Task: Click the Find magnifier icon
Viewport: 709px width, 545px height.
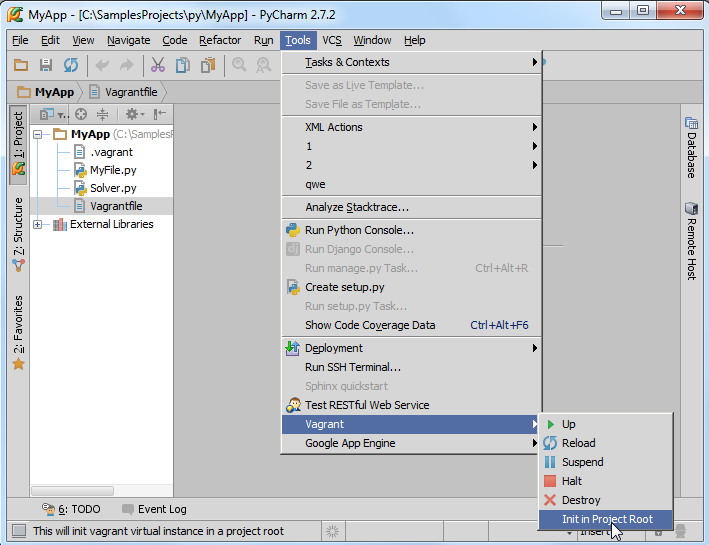Action: pyautogui.click(x=239, y=66)
